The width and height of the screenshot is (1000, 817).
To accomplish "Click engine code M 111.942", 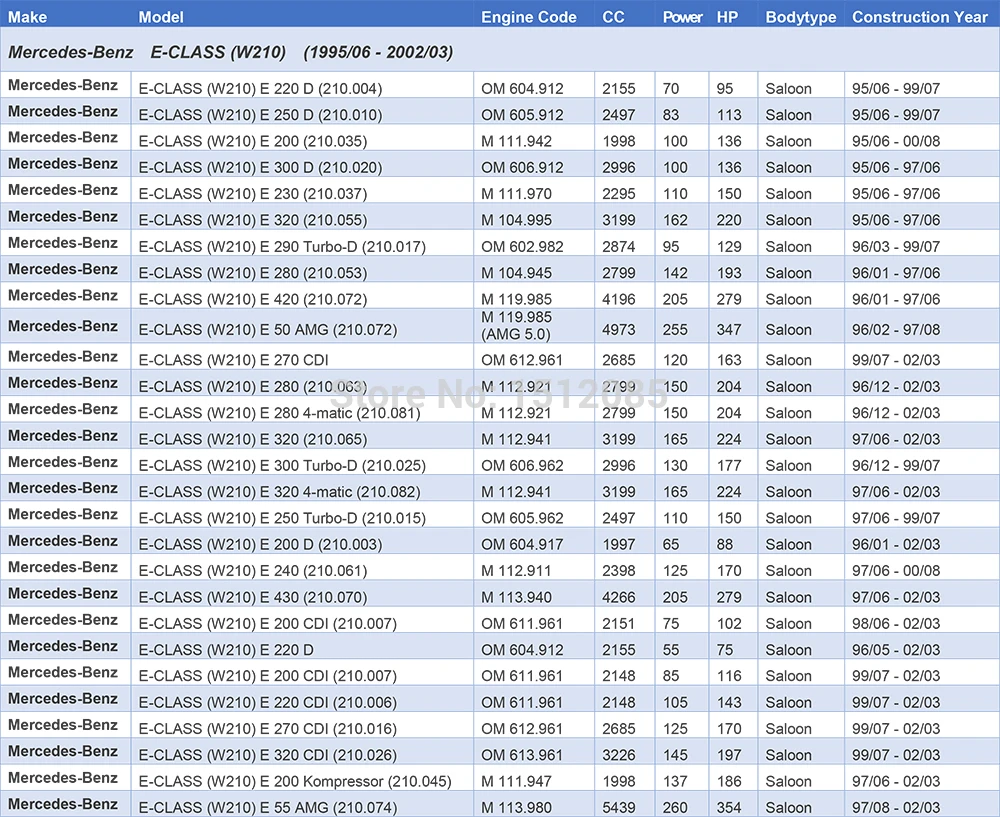I will click(x=517, y=141).
